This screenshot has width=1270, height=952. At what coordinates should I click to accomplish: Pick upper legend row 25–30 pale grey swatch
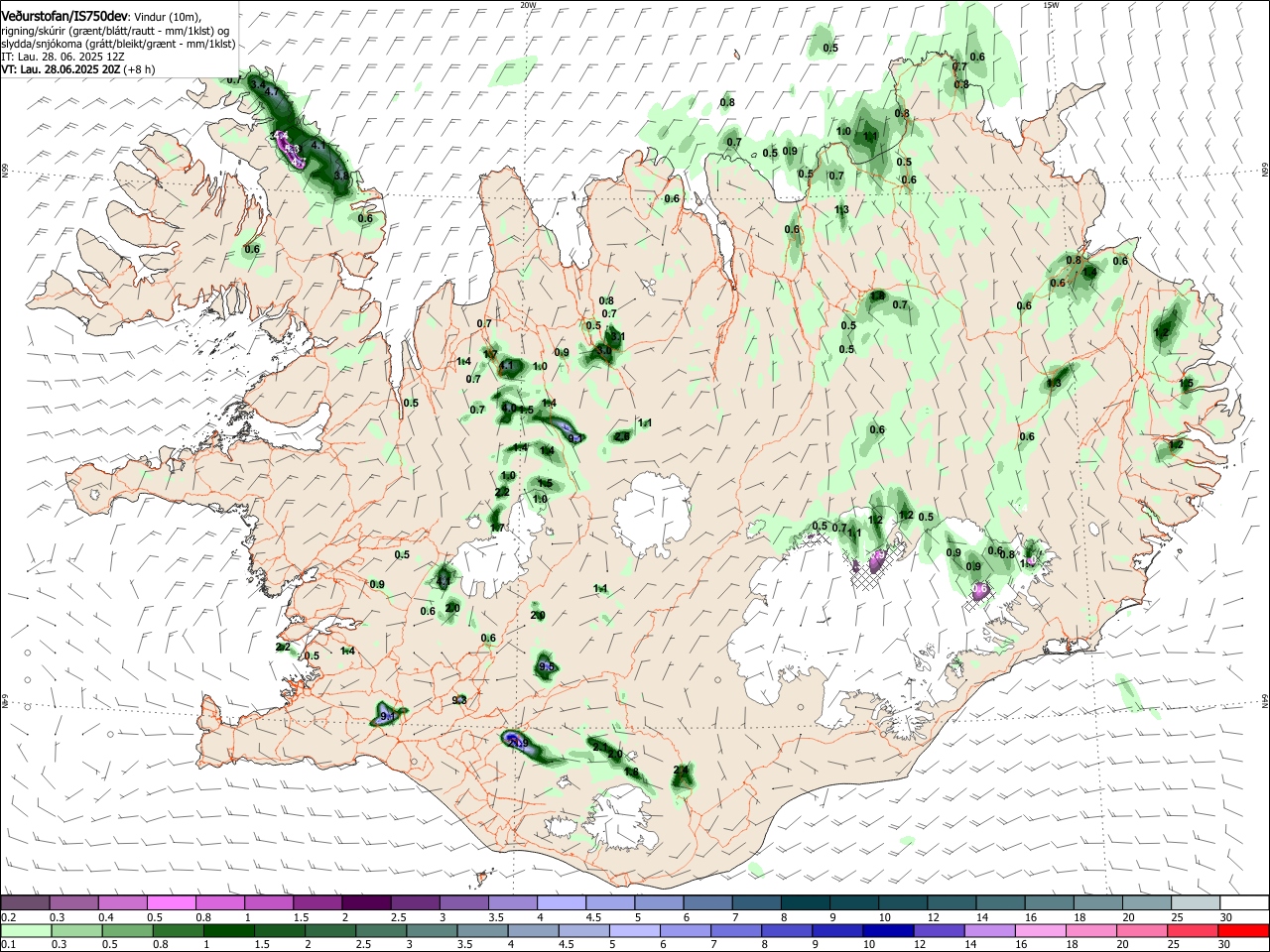click(x=1197, y=903)
